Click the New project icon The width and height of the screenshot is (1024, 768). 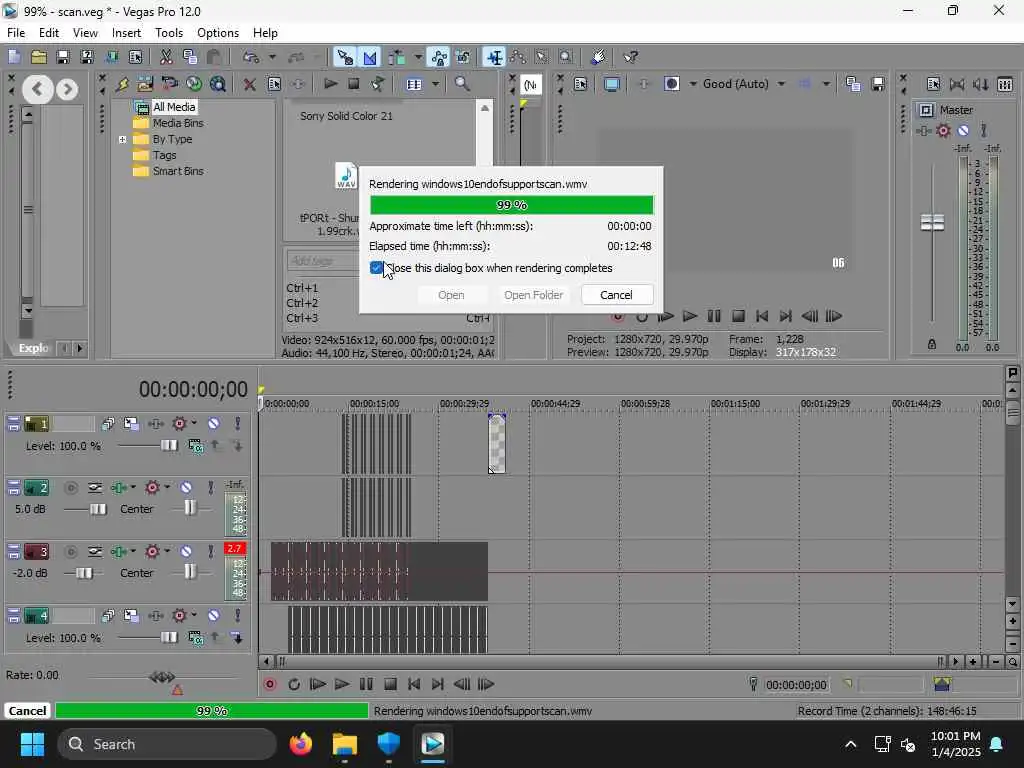pyautogui.click(x=14, y=57)
